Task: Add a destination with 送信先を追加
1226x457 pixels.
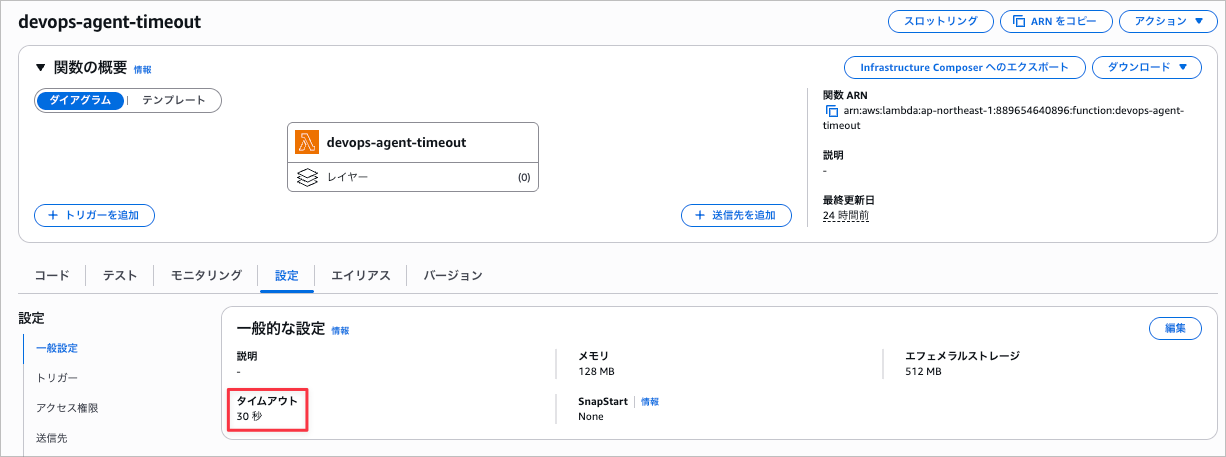Action: coord(736,215)
